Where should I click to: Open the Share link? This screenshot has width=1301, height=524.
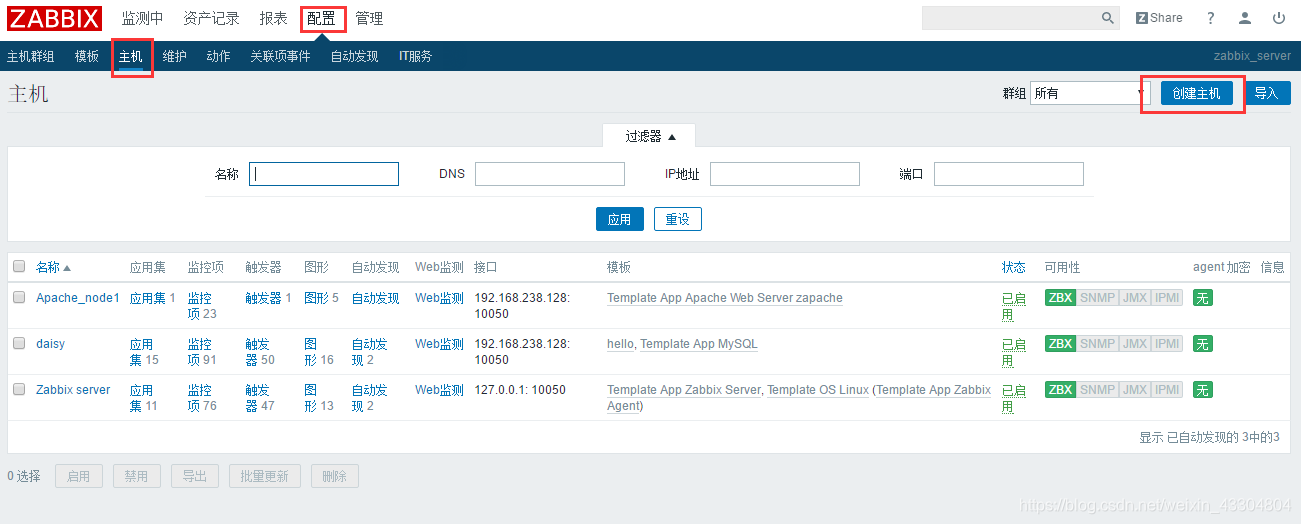coord(1159,18)
